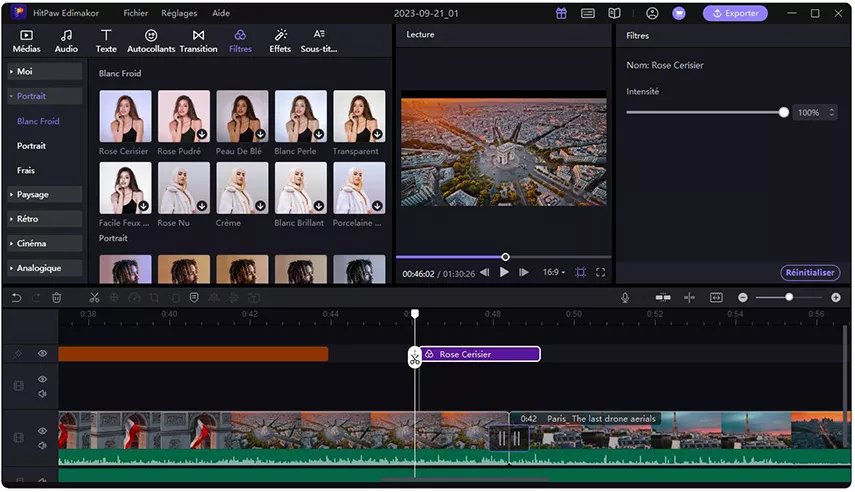Toggle the timeline snapping icon
The width and height of the screenshot is (855, 492).
(663, 298)
